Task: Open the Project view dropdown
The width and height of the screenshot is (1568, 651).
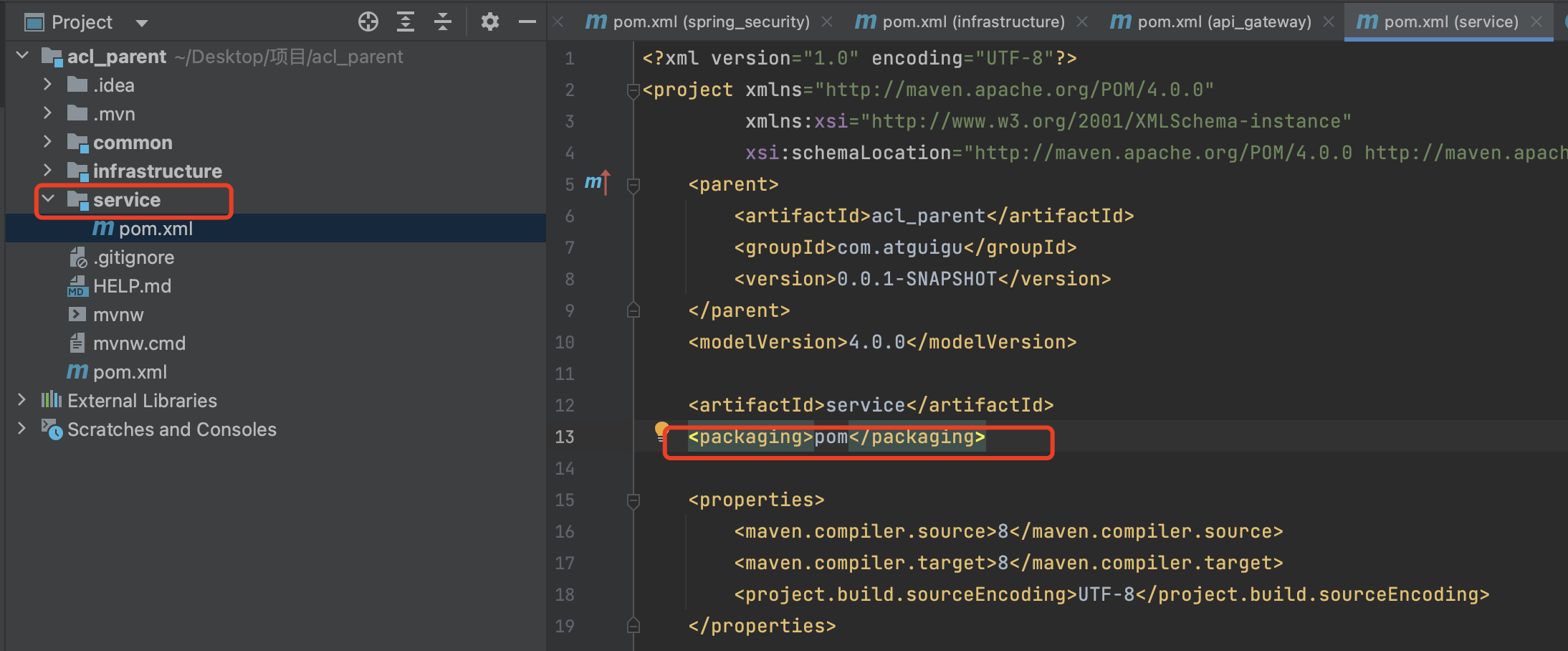Action: coord(142,23)
